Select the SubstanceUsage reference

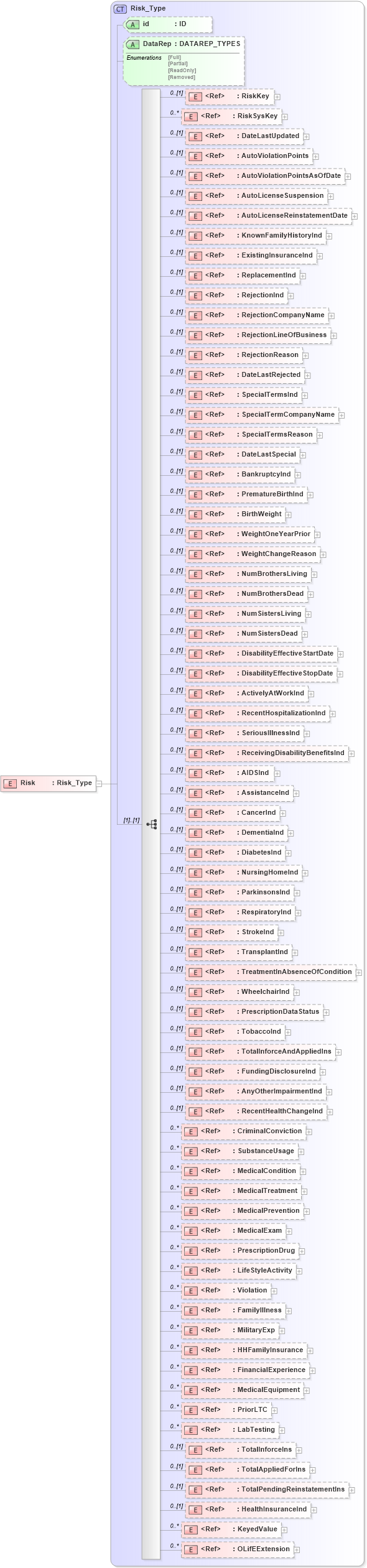(239, 1151)
